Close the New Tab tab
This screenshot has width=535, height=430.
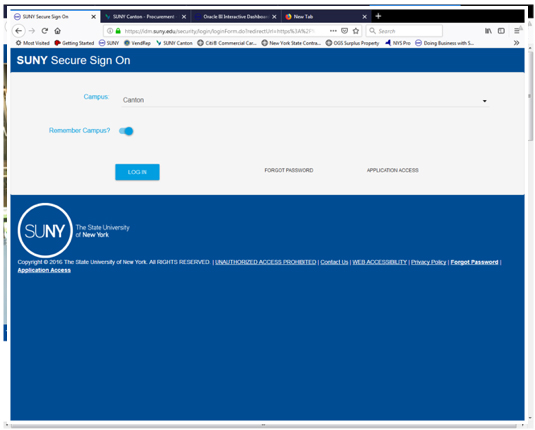tap(364, 17)
